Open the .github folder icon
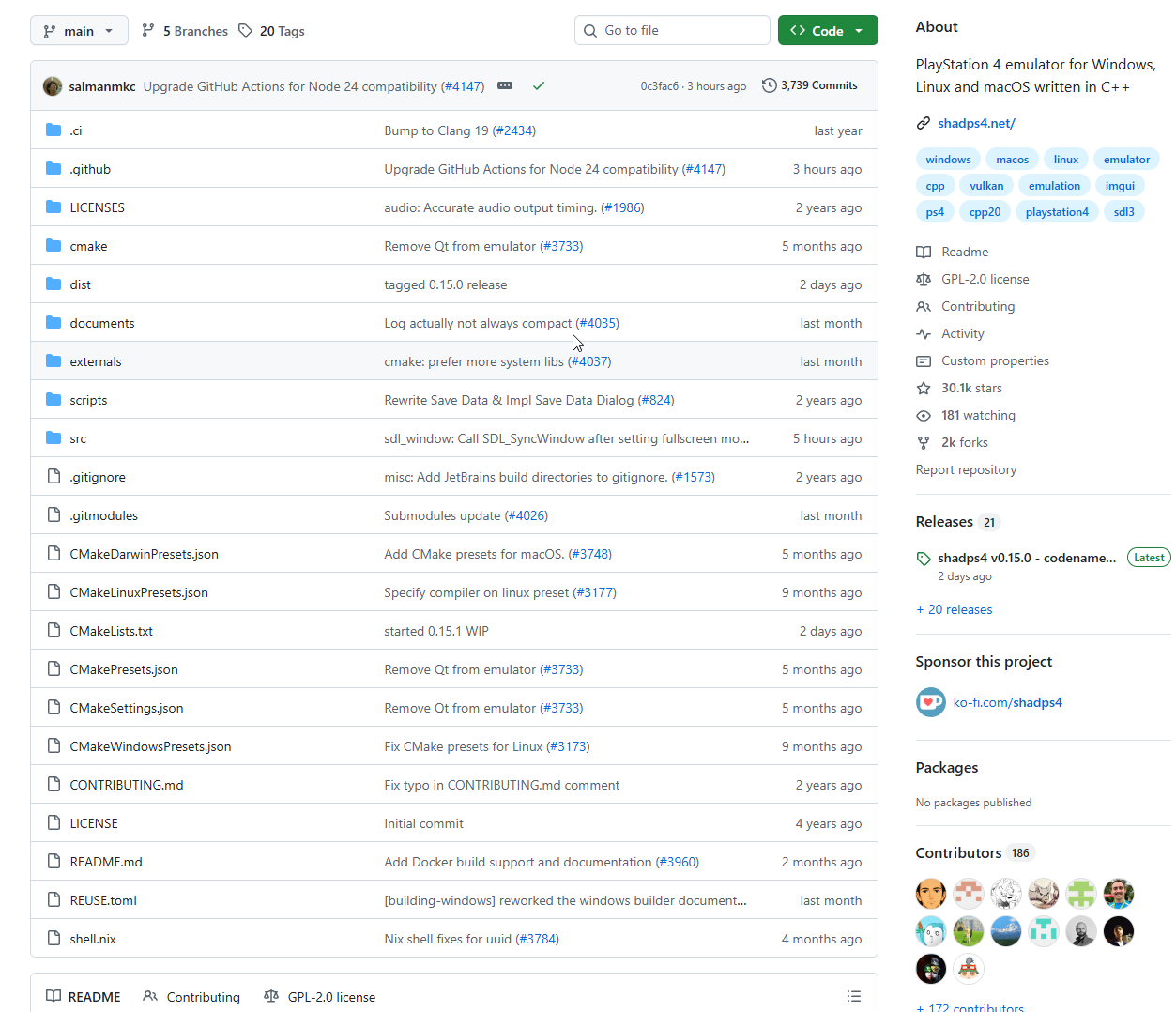1176x1012 pixels. (53, 168)
